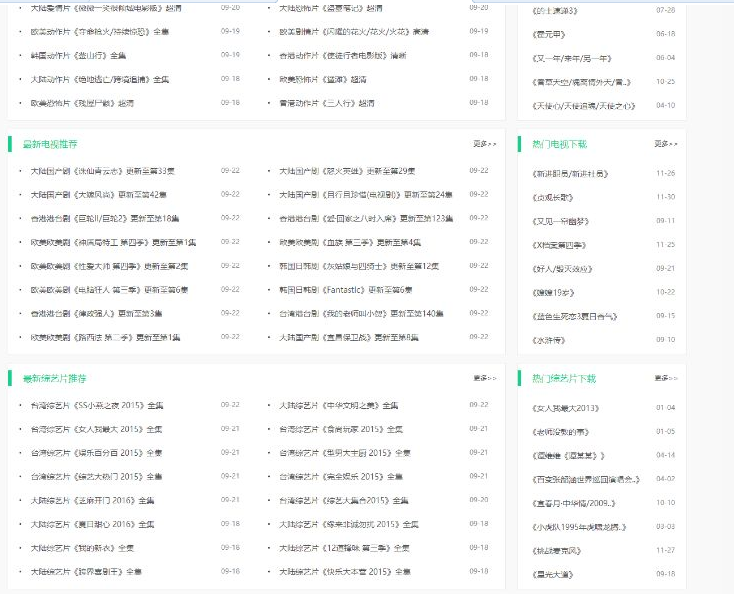Open 《星光大道》in 热门综艺片下载
Image resolution: width=734 pixels, height=594 pixels.
552,575
